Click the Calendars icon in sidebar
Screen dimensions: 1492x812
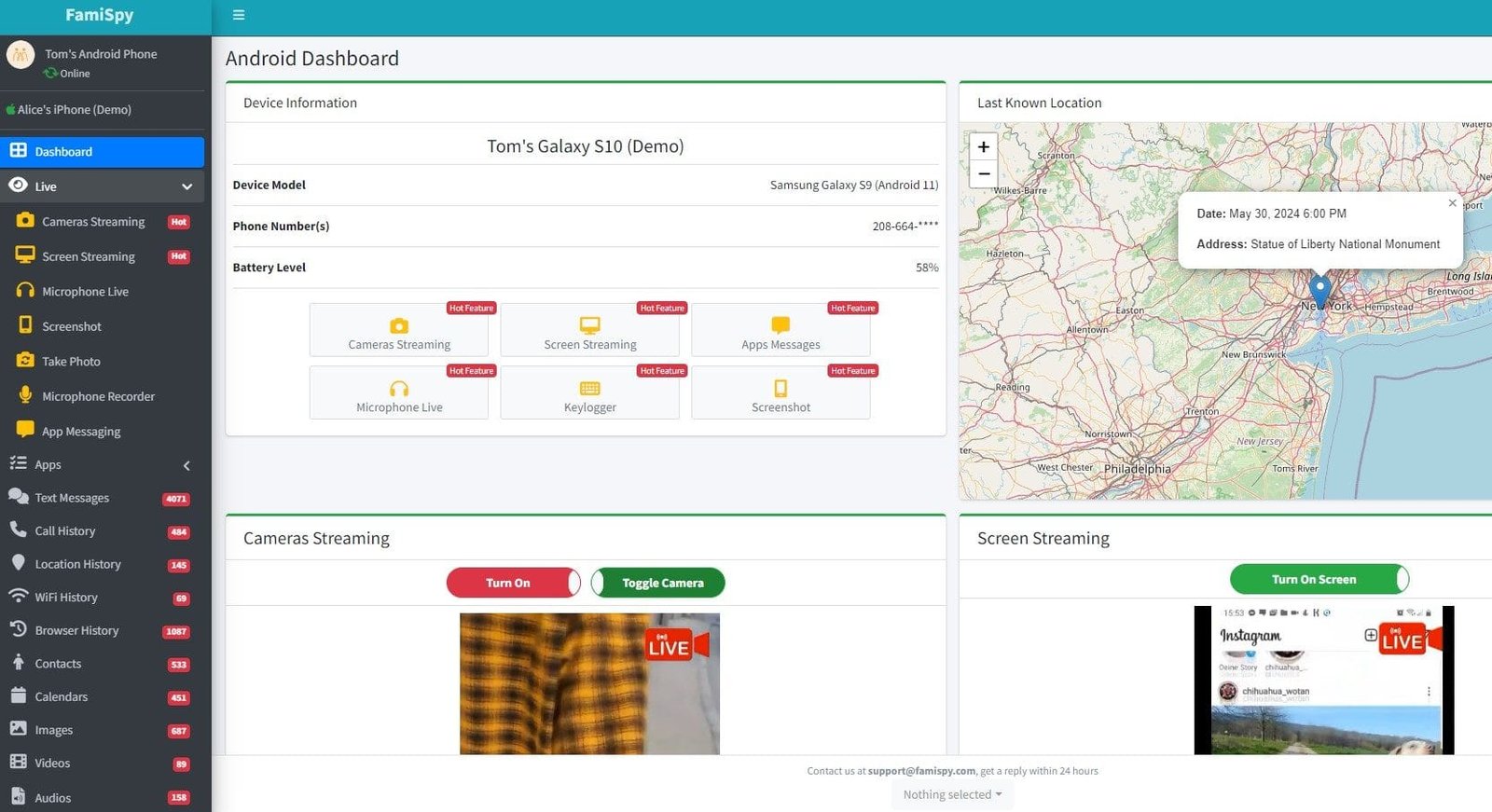[x=18, y=695]
